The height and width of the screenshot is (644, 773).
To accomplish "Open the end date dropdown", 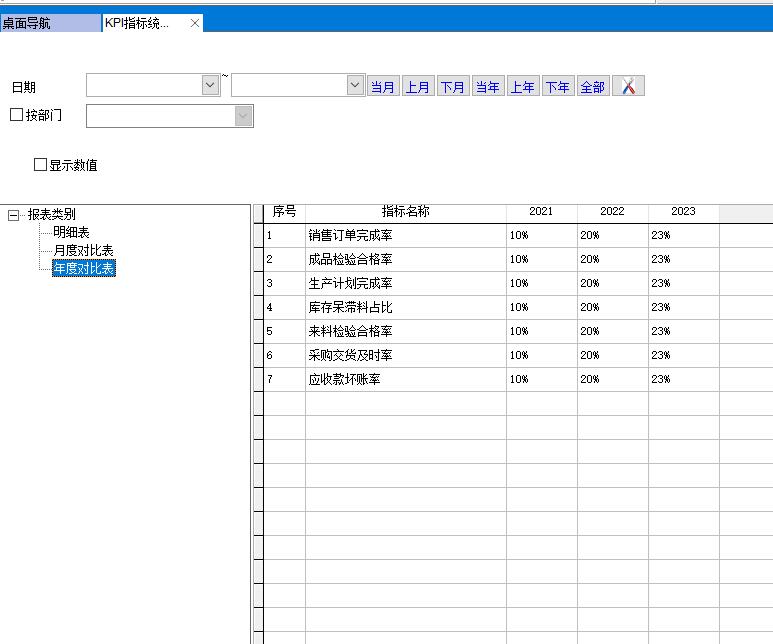I will (355, 86).
